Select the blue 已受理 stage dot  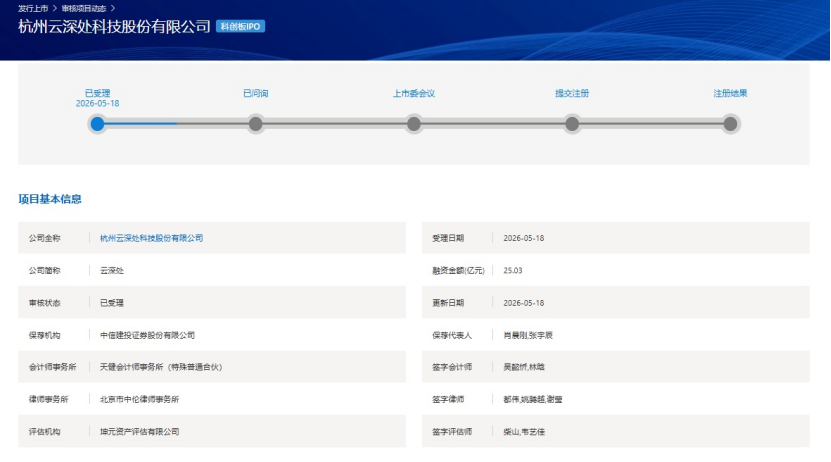pos(98,124)
